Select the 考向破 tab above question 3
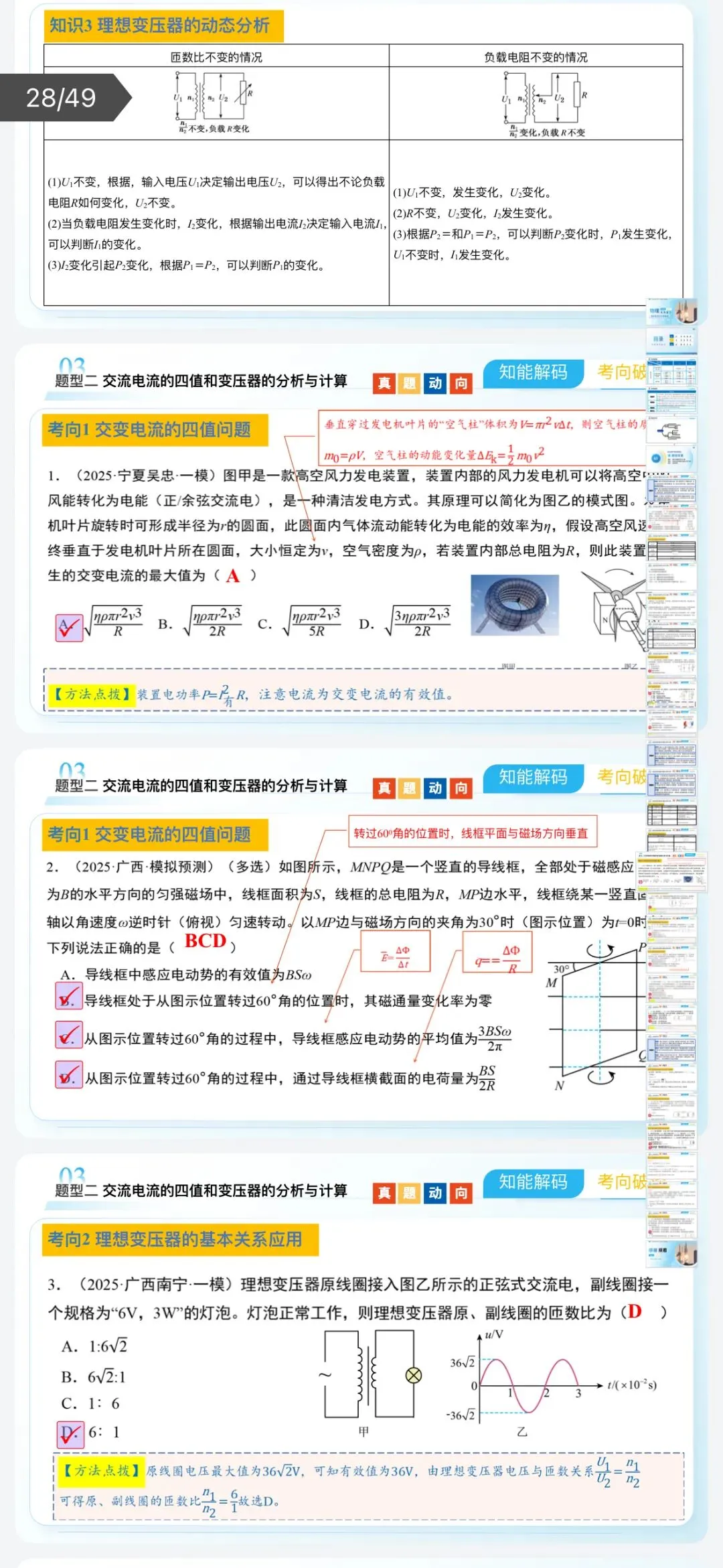Viewport: 723px width, 1568px height. (x=621, y=1182)
